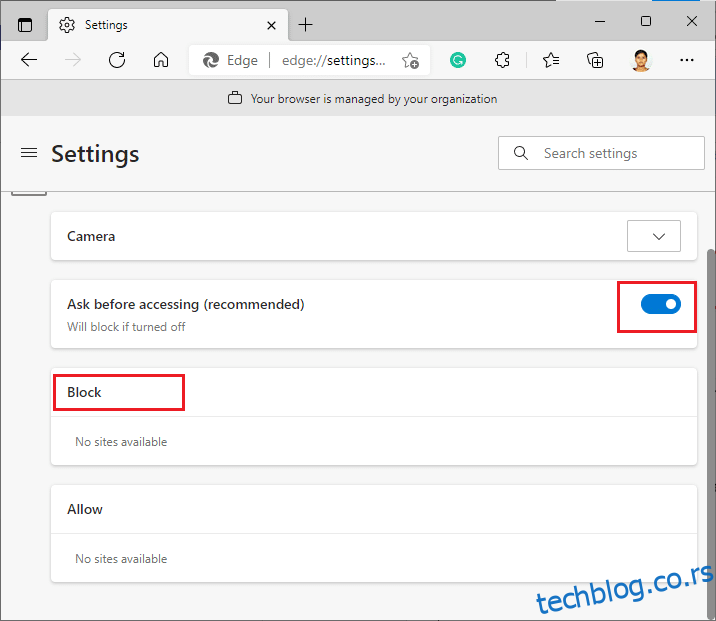Close the Settings tab
Image resolution: width=716 pixels, height=621 pixels.
pos(271,25)
